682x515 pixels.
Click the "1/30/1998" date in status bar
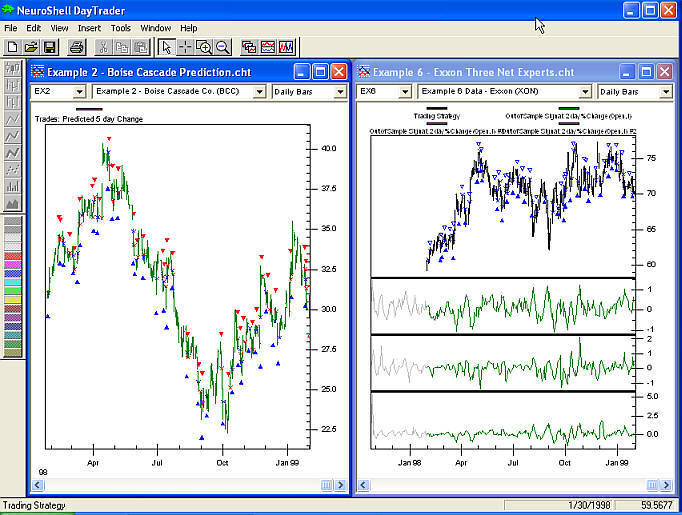click(x=589, y=505)
